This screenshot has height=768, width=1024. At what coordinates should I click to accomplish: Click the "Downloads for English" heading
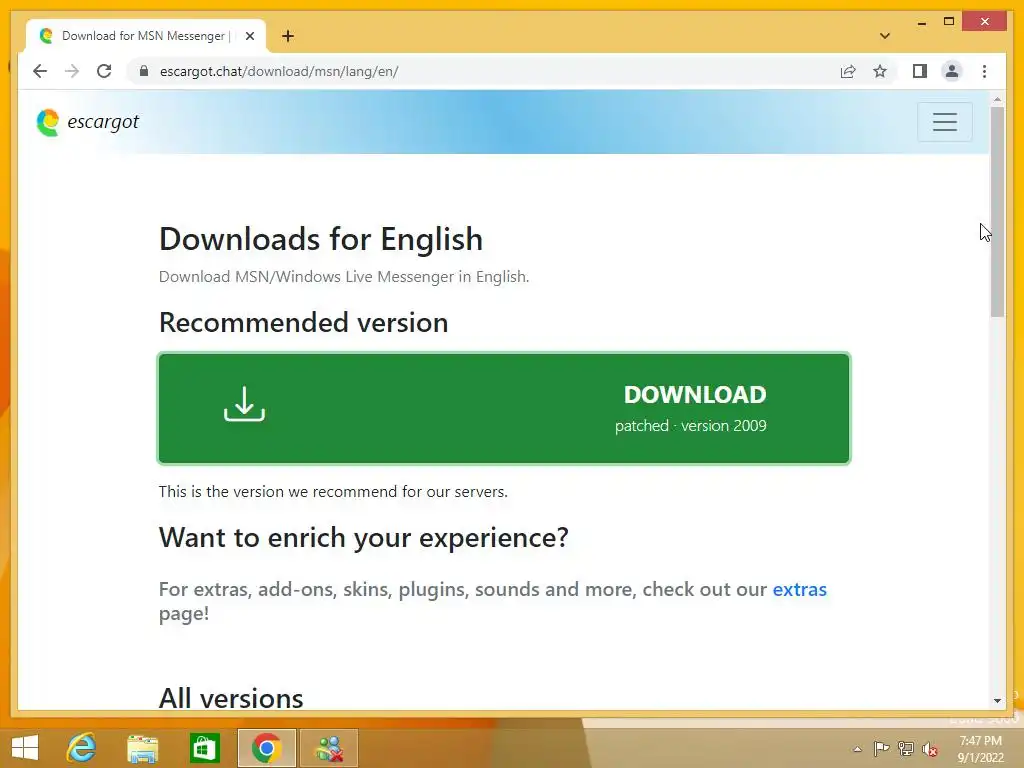(x=321, y=239)
